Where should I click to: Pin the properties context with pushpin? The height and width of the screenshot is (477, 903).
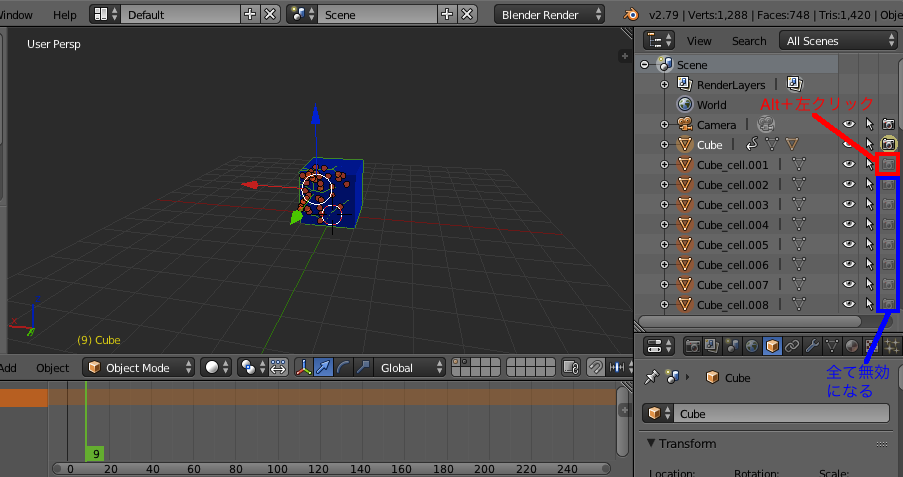pyautogui.click(x=651, y=377)
